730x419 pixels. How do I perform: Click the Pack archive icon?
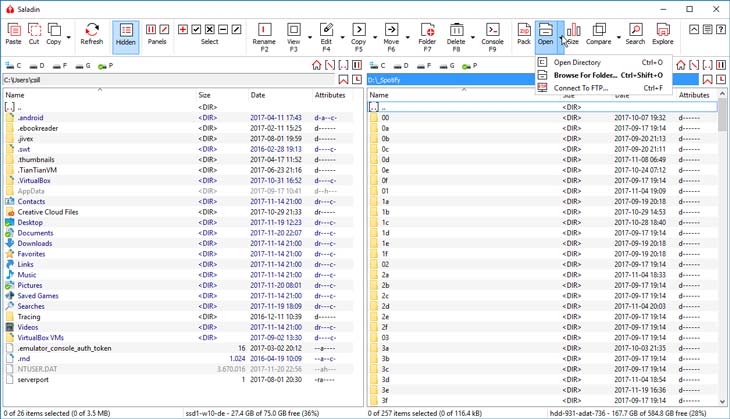(x=523, y=35)
